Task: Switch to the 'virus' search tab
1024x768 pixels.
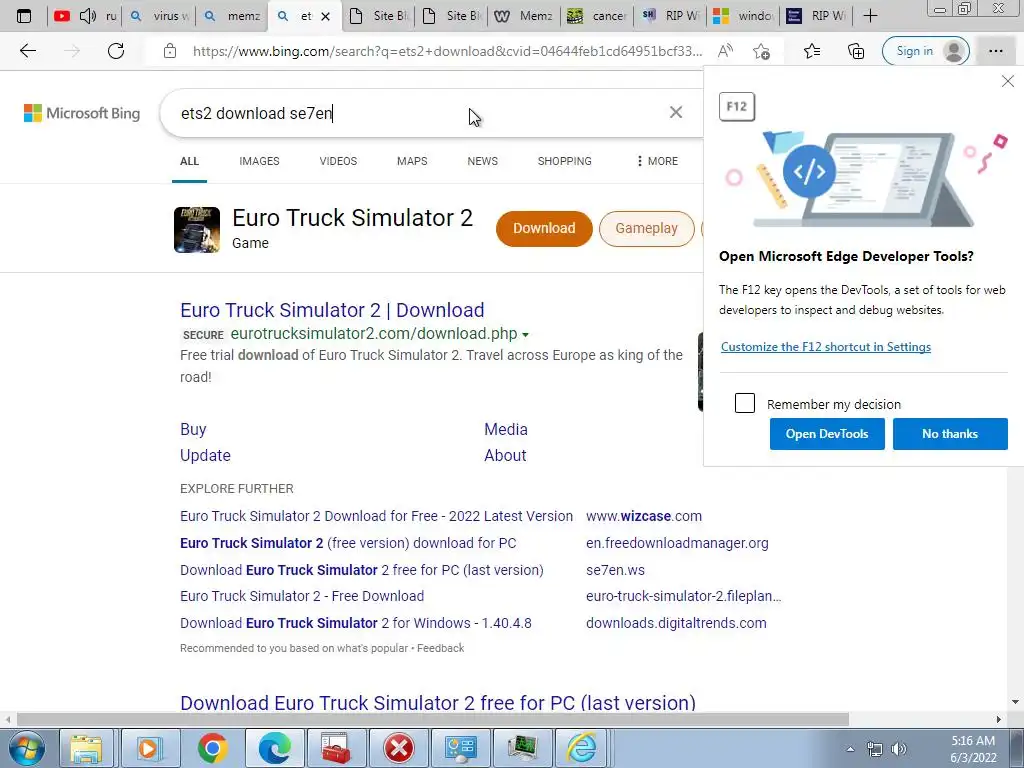Action: point(159,16)
